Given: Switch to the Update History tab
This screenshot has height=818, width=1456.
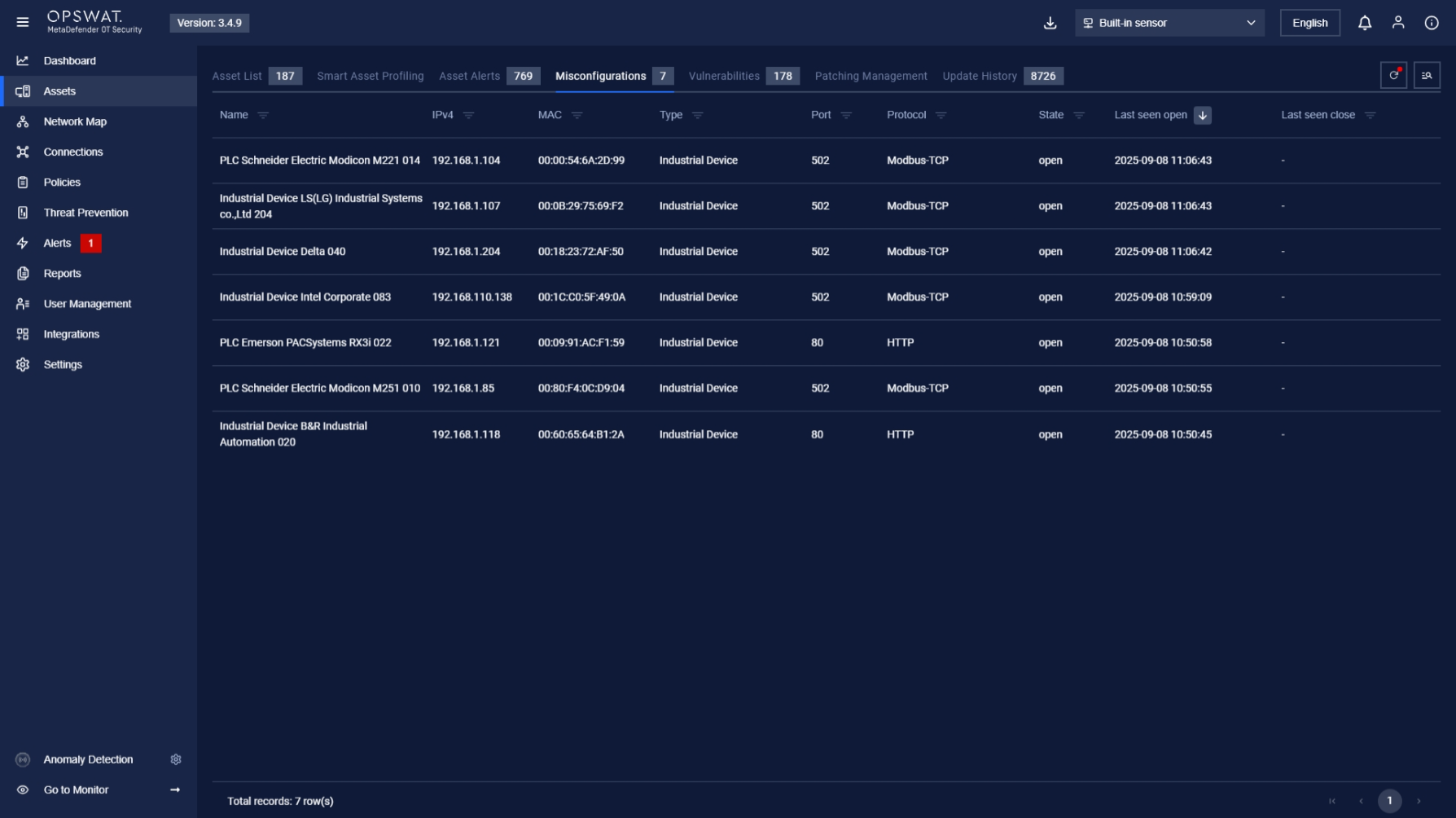Looking at the screenshot, I should pyautogui.click(x=1003, y=76).
